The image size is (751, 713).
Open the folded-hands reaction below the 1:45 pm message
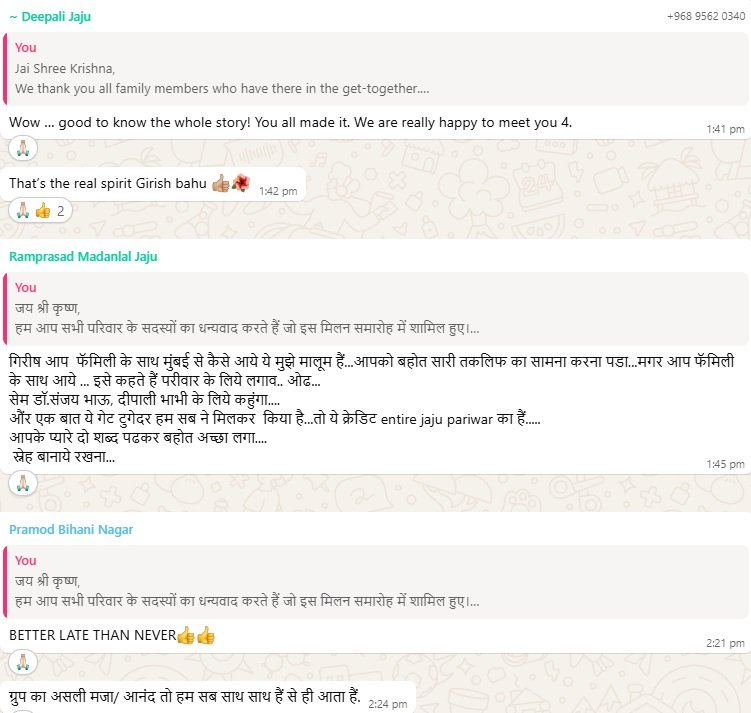click(23, 483)
